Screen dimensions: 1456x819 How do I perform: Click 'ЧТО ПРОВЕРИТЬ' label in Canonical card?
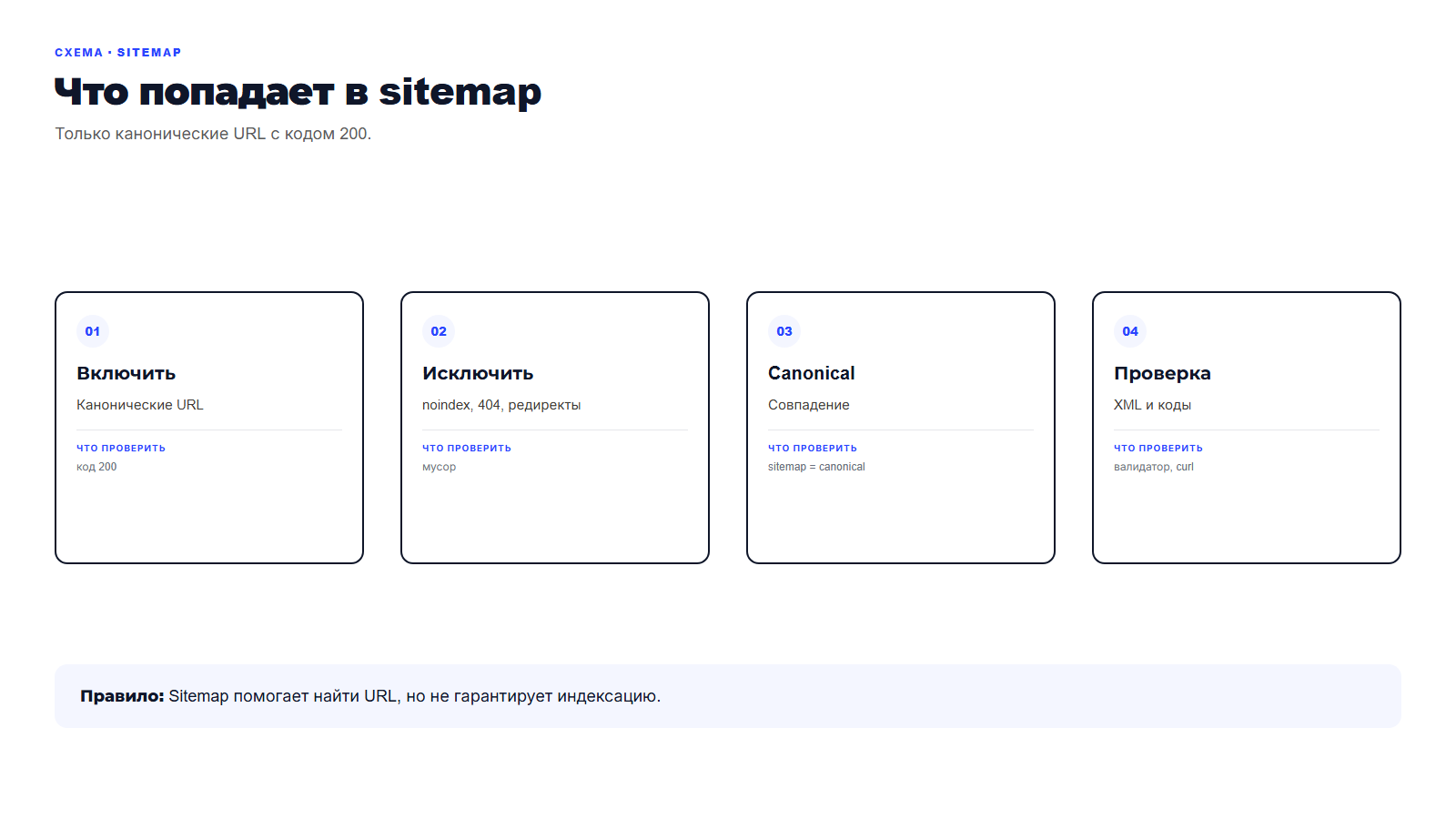click(x=813, y=448)
